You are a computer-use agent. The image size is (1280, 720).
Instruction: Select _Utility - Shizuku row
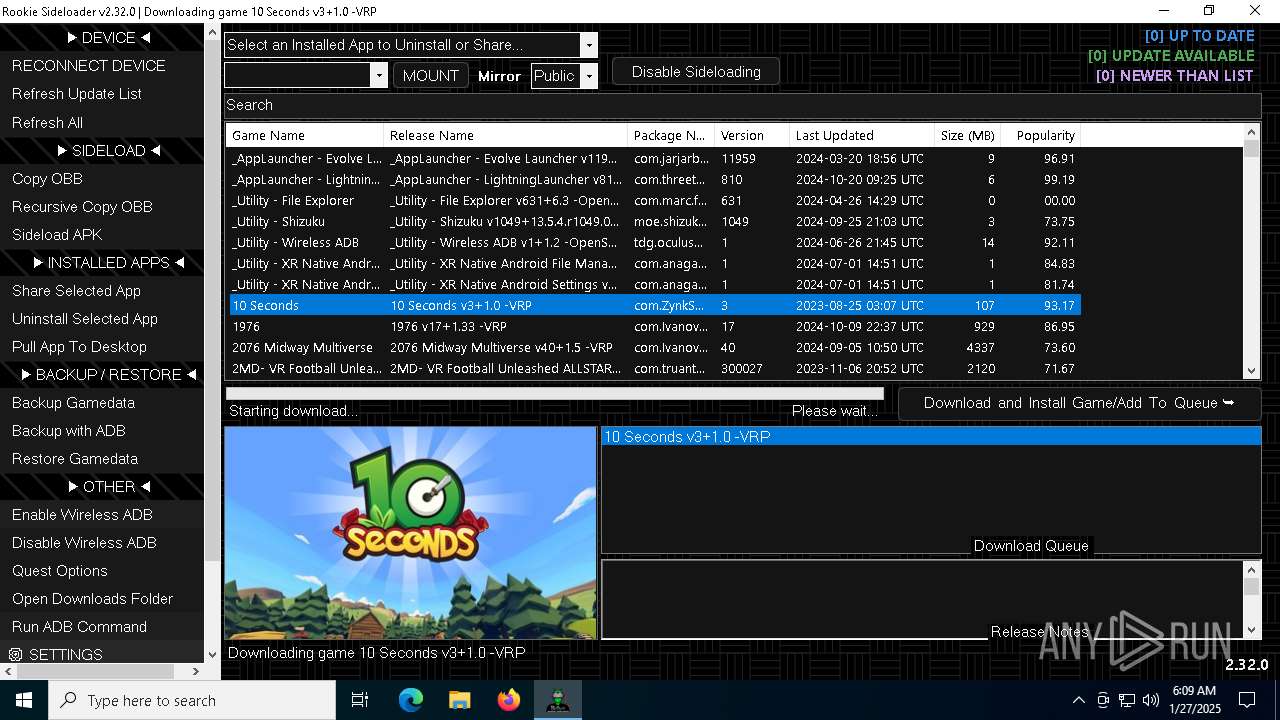click(654, 222)
